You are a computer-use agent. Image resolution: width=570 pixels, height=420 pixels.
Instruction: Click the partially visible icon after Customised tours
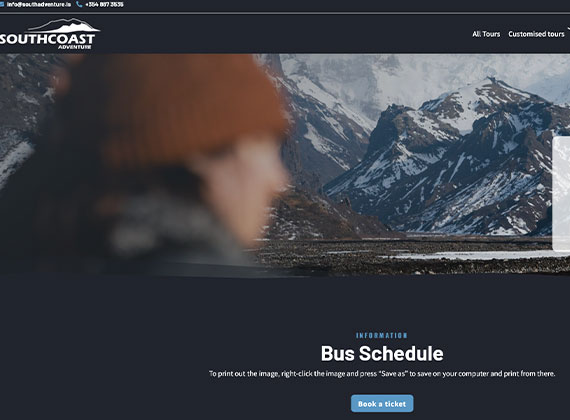[x=569, y=29]
